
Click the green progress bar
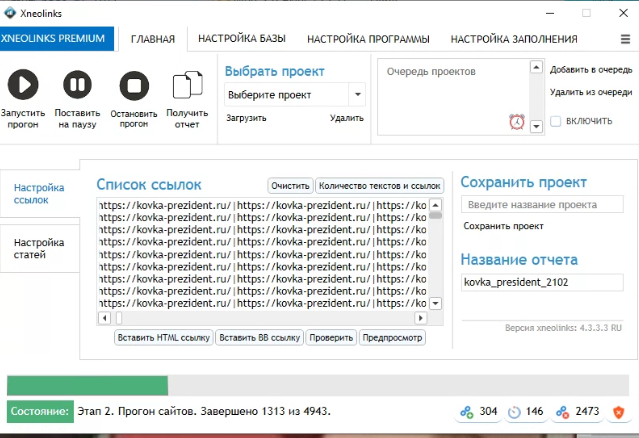pyautogui.click(x=87, y=385)
